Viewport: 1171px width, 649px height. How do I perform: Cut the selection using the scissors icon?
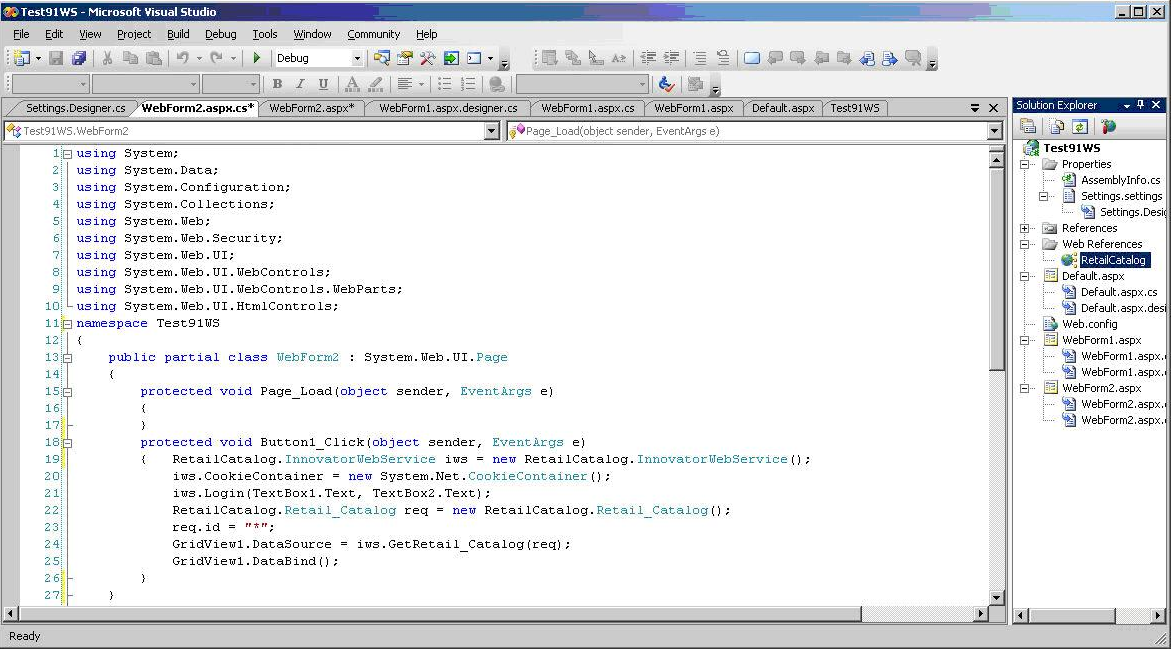(x=108, y=58)
